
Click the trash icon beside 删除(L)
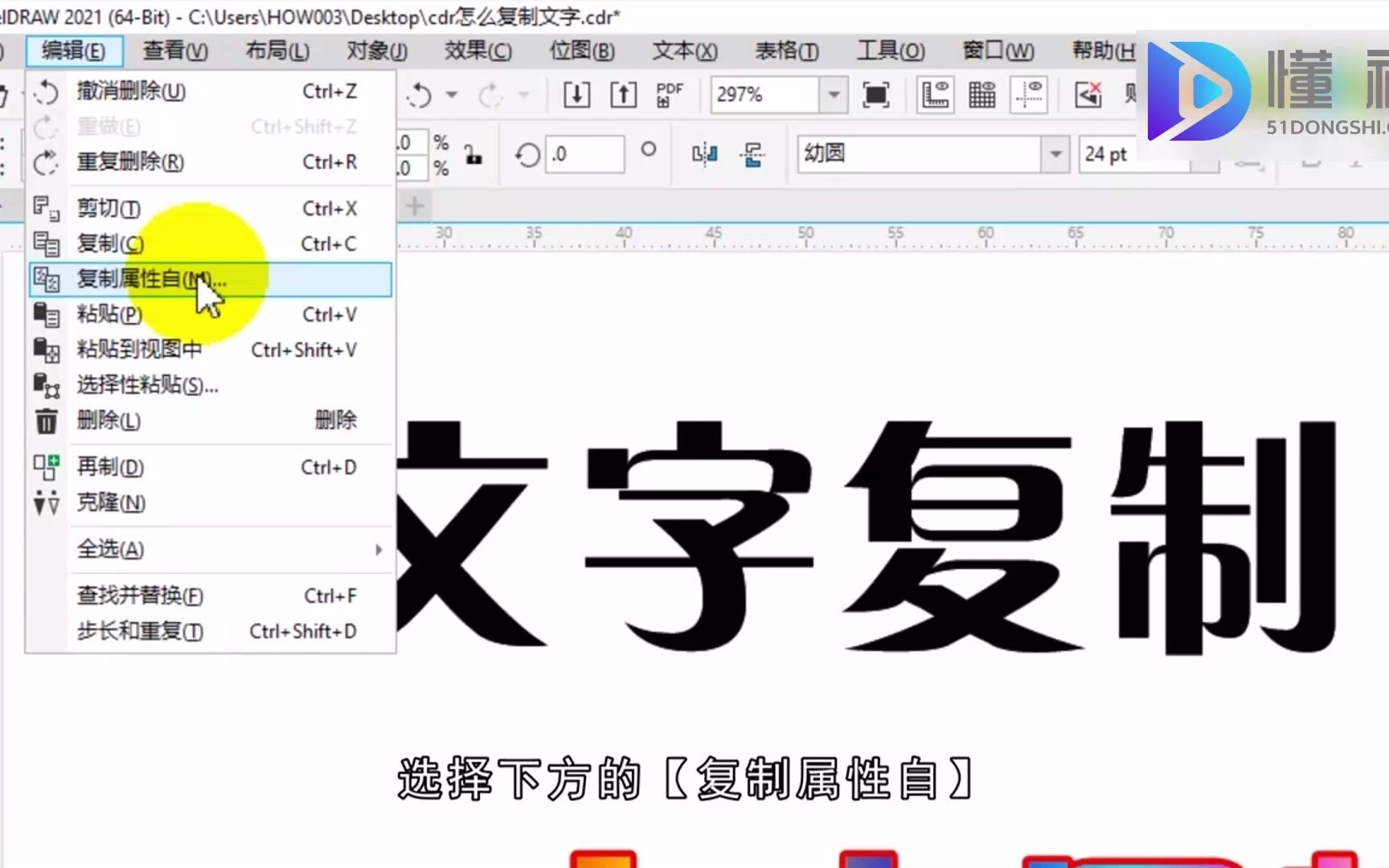pyautogui.click(x=47, y=420)
